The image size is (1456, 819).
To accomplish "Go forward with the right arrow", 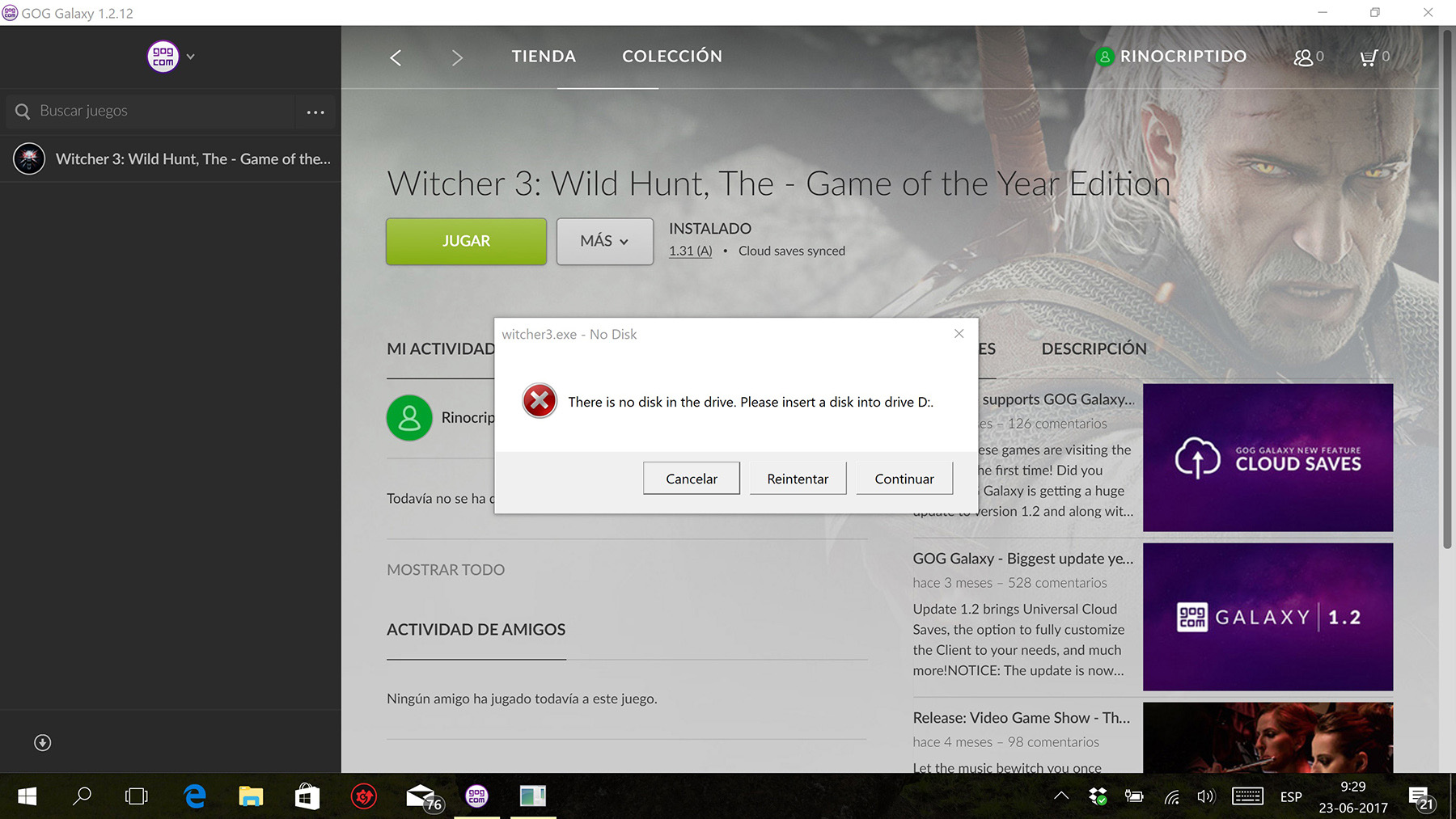I will click(x=457, y=57).
